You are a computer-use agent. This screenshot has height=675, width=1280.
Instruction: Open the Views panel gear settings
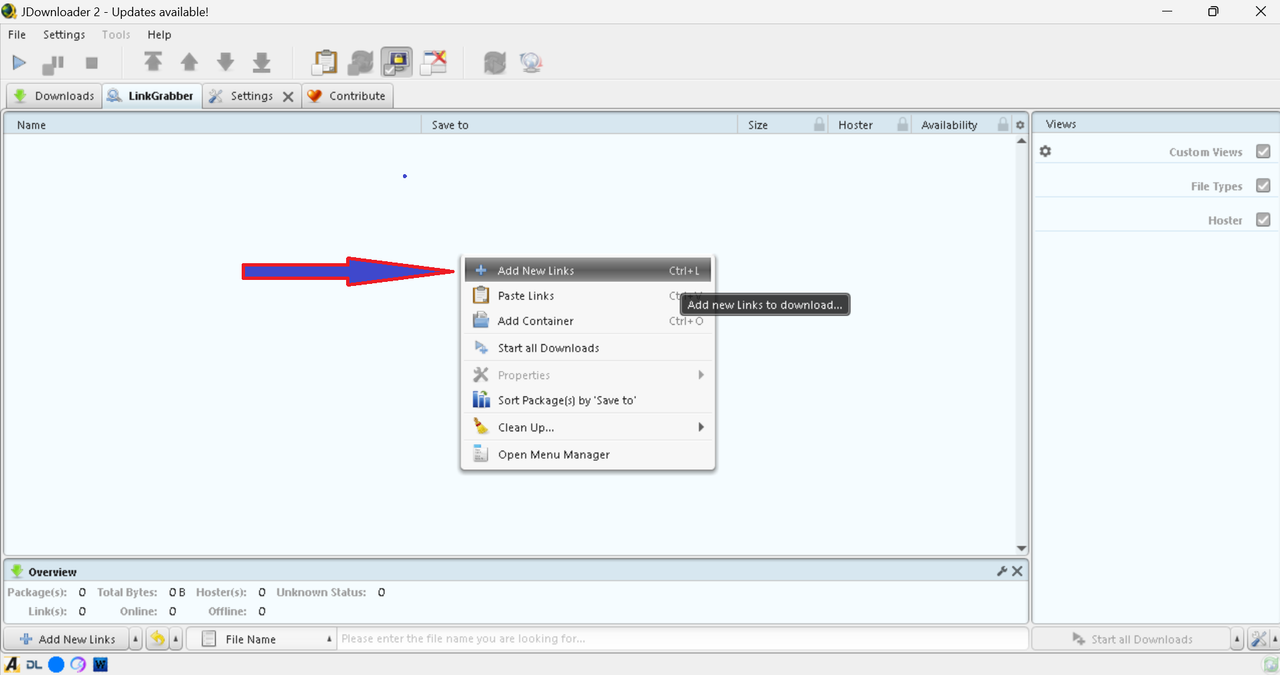[x=1046, y=152]
